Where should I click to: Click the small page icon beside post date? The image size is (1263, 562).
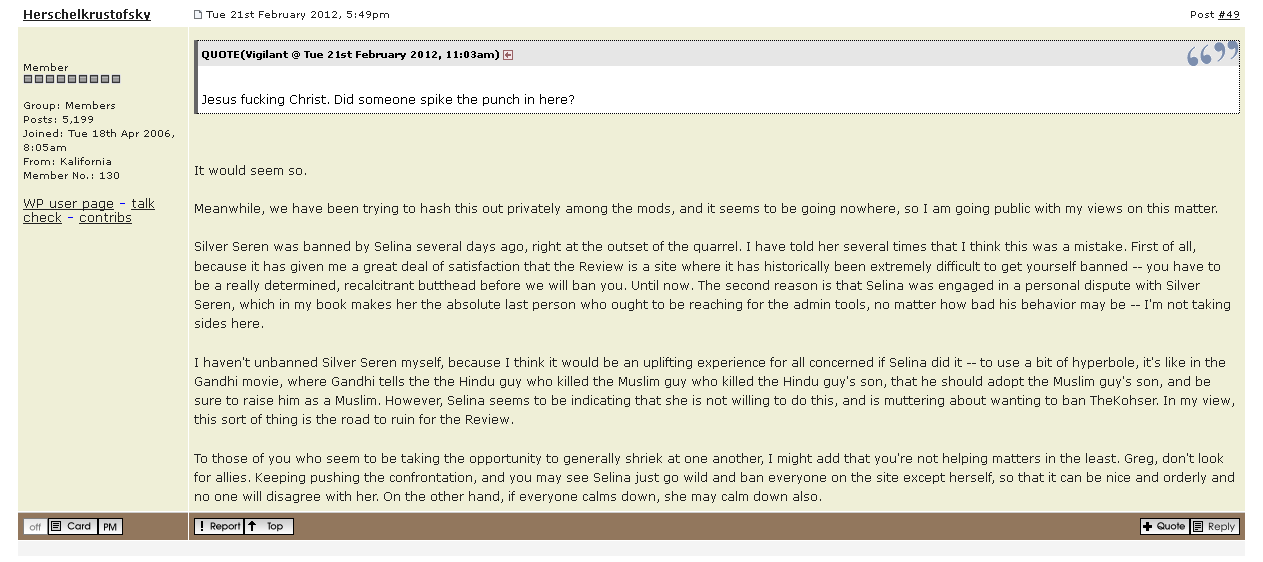pos(198,15)
